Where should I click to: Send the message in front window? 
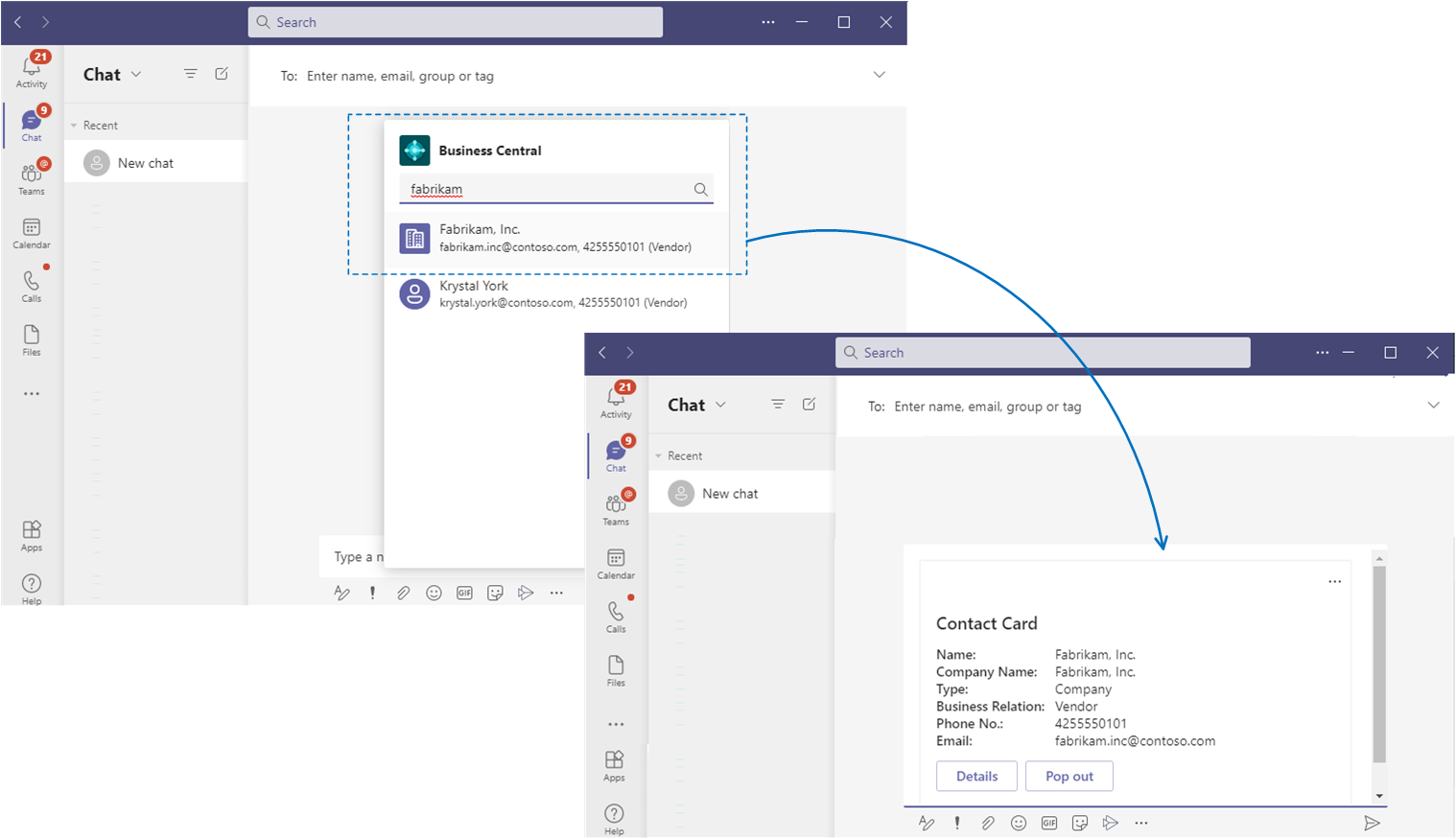pos(1372,823)
